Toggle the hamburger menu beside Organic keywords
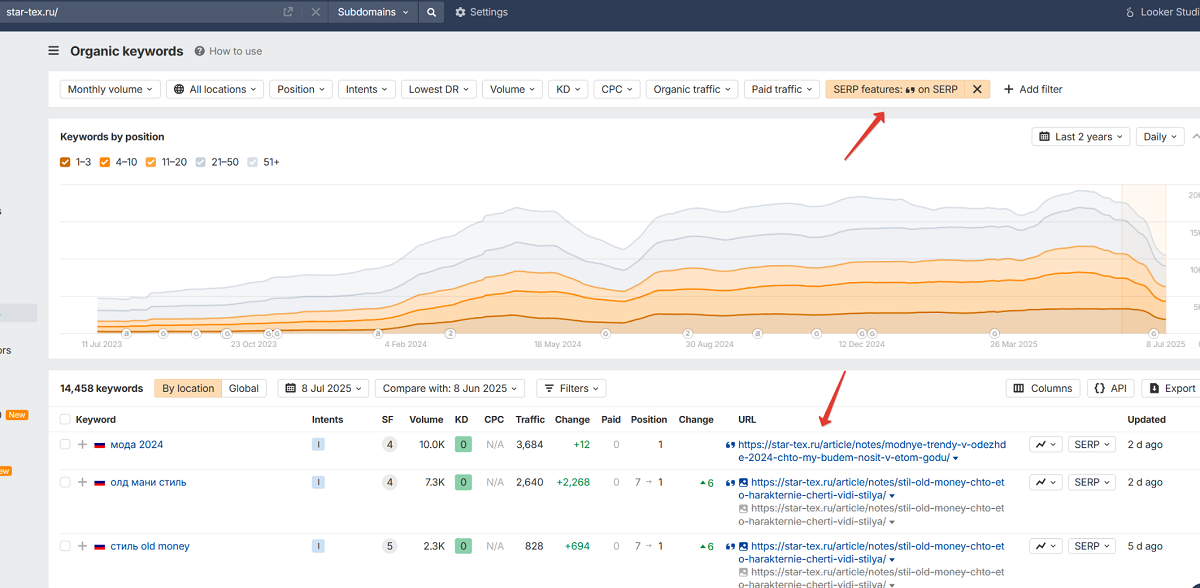Screen dimensions: 1200x588 coord(53,51)
